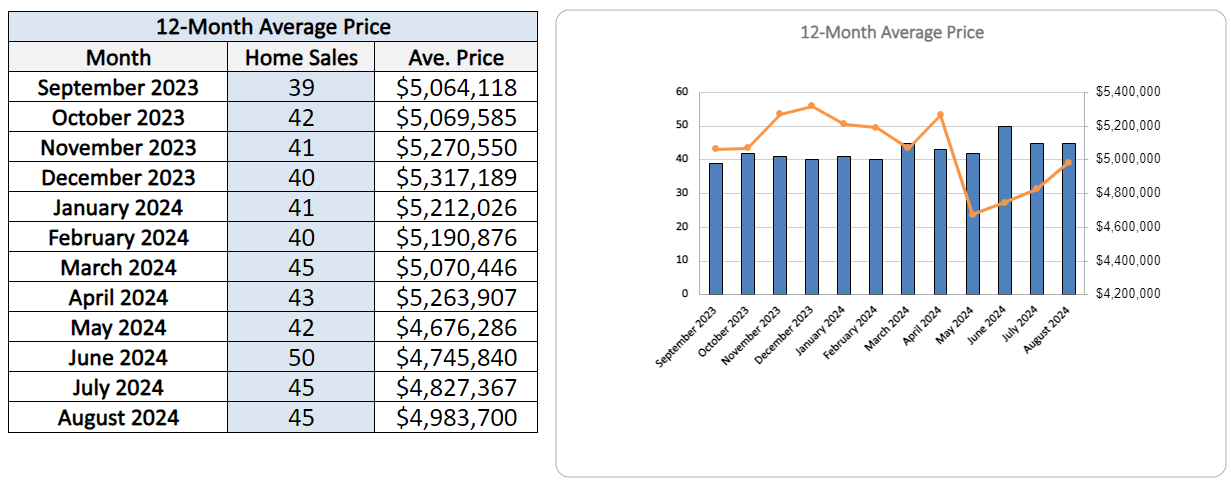The height and width of the screenshot is (481, 1231).
Task: Select the 'August 2024' month cell
Action: pos(118,417)
